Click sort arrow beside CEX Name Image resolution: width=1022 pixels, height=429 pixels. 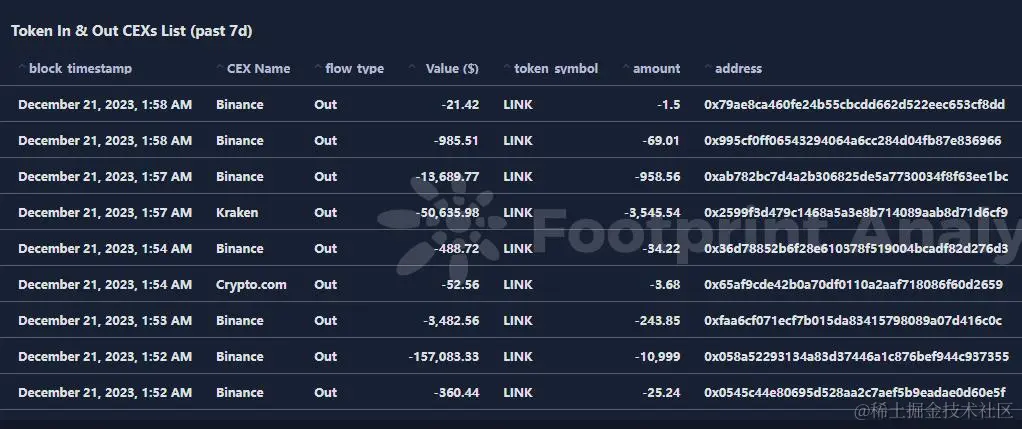coord(220,67)
